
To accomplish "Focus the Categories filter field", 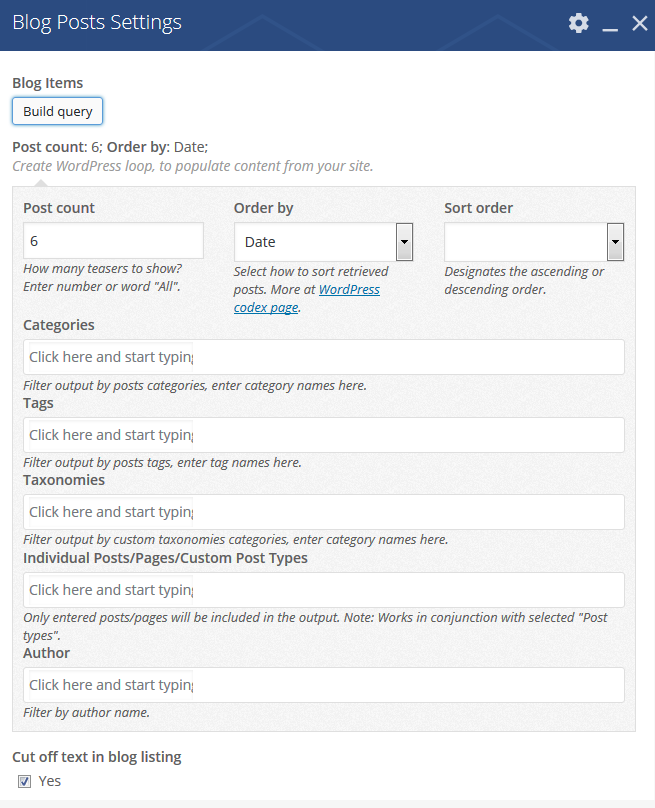I will point(323,357).
